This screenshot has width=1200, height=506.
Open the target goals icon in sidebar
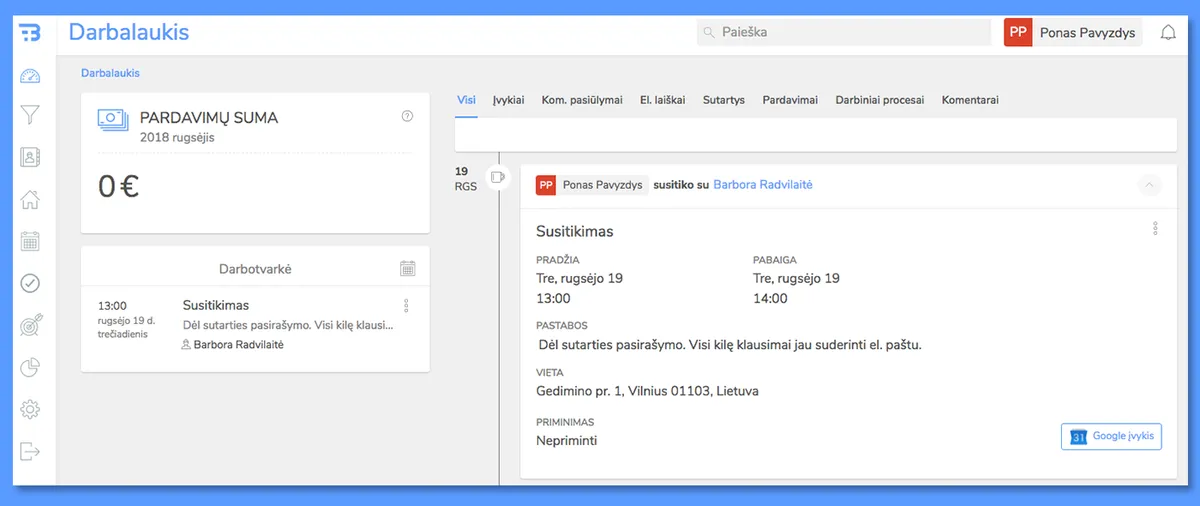[x=30, y=325]
